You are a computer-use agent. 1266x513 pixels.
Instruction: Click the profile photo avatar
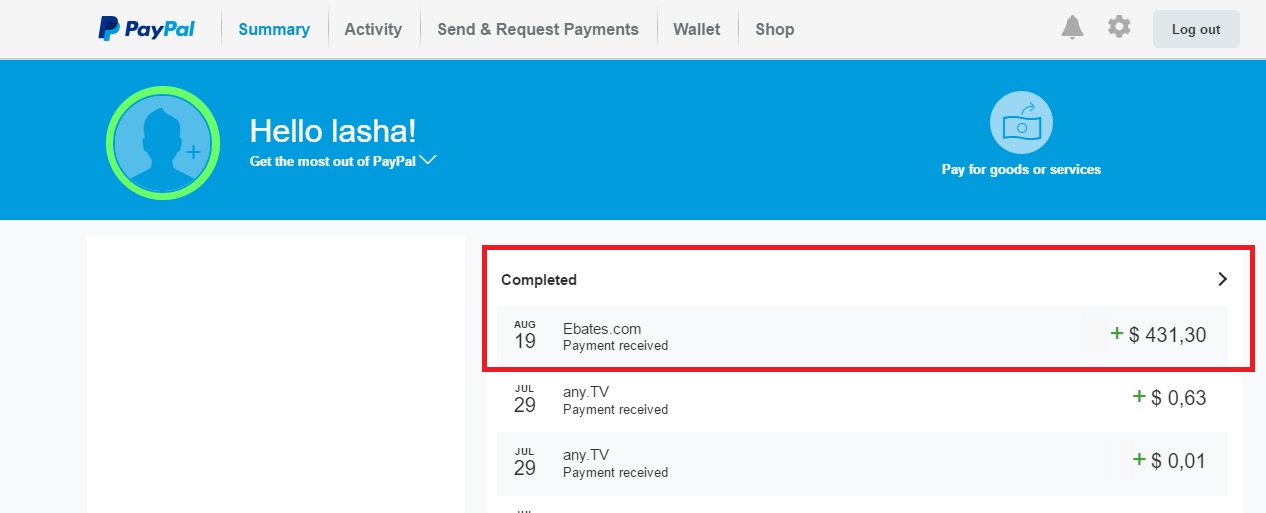click(x=163, y=144)
